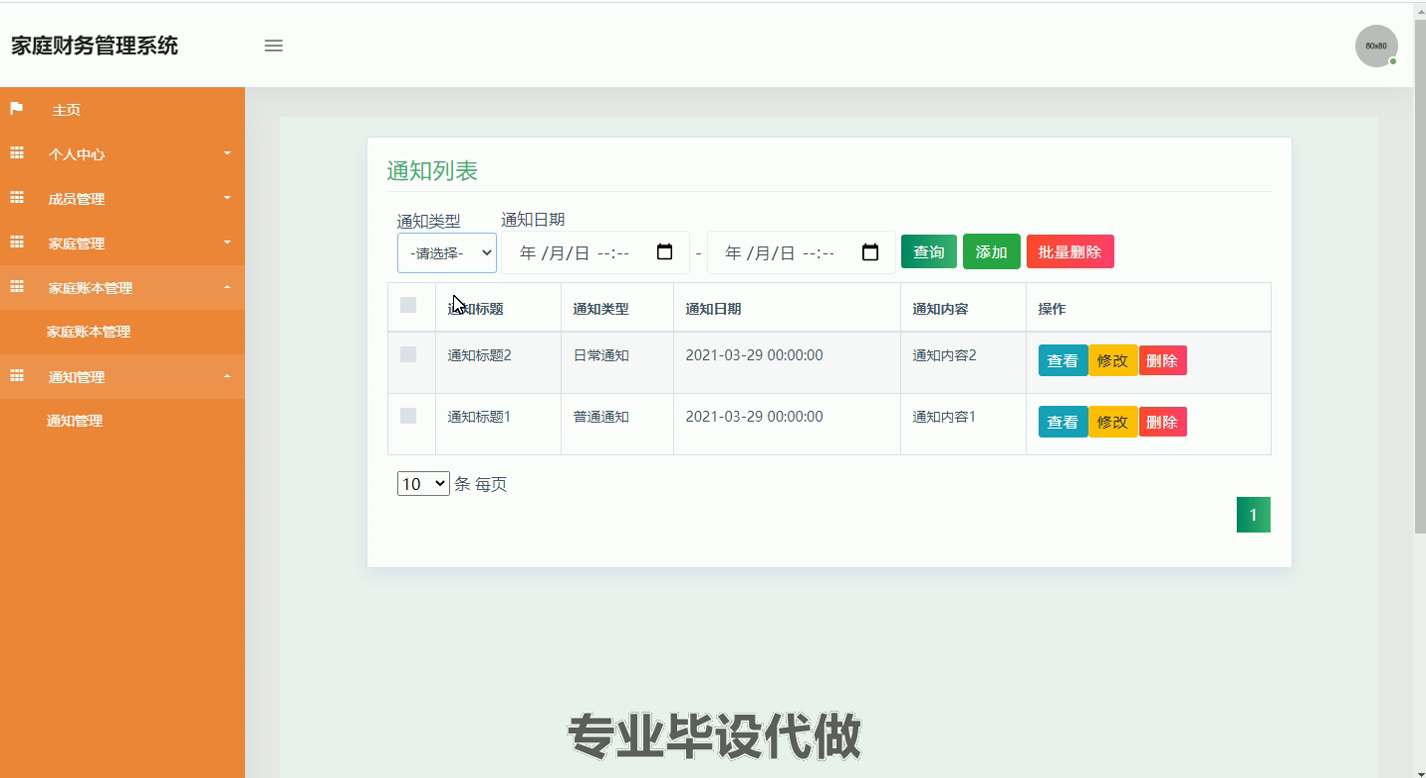The width and height of the screenshot is (1426, 778).
Task: Edit the 通知标题1 record with 修改
Action: [1113, 422]
